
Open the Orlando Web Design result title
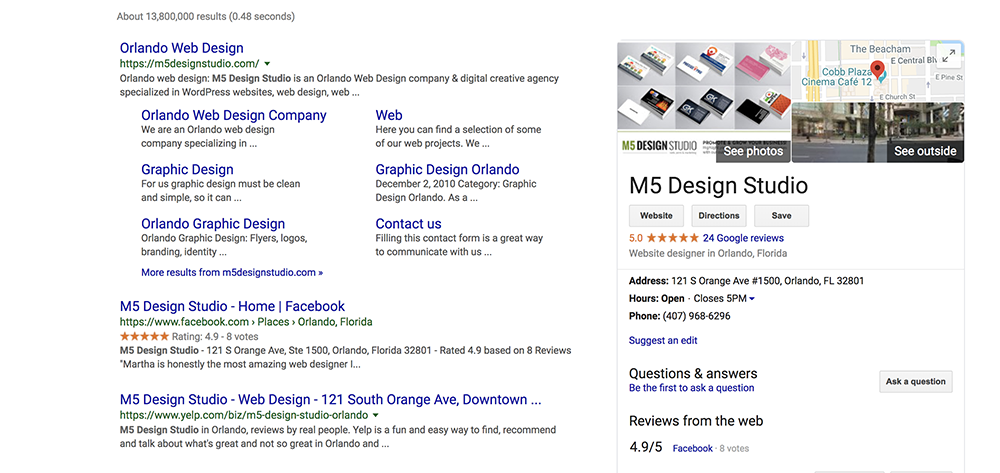(182, 48)
